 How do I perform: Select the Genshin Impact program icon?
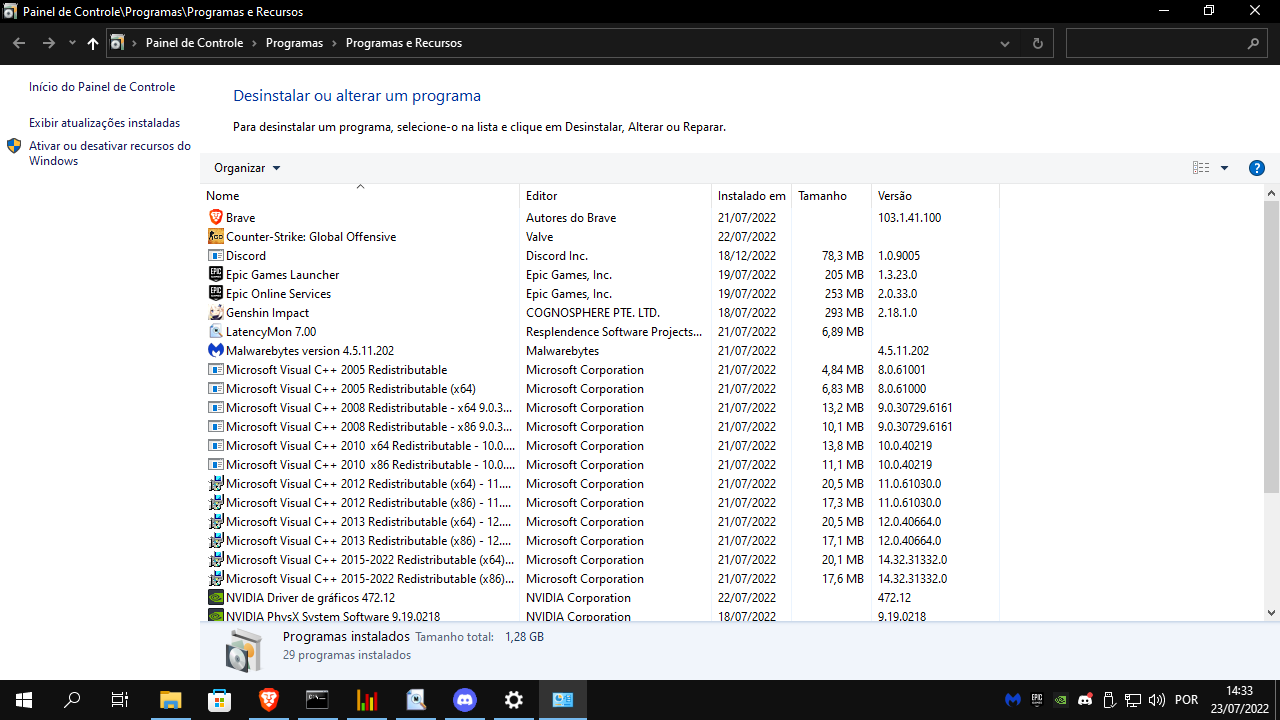click(216, 312)
